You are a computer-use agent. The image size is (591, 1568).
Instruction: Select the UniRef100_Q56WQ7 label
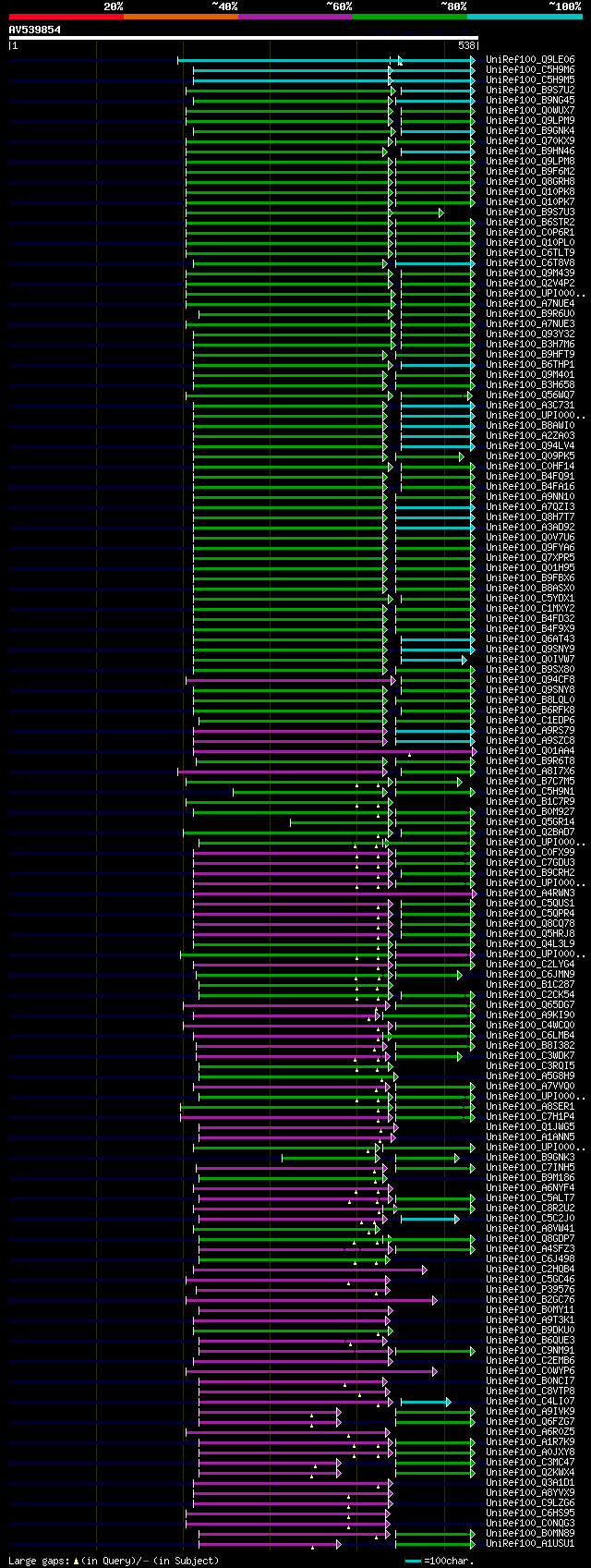[530, 395]
